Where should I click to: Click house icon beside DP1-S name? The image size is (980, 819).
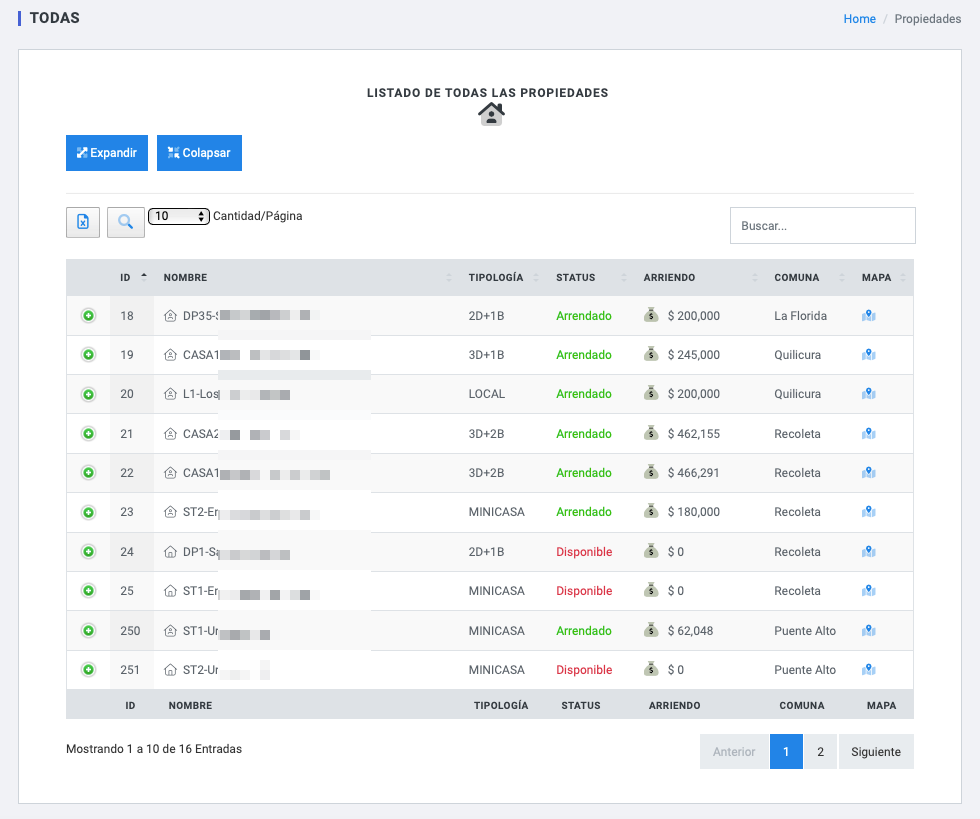pyautogui.click(x=170, y=551)
